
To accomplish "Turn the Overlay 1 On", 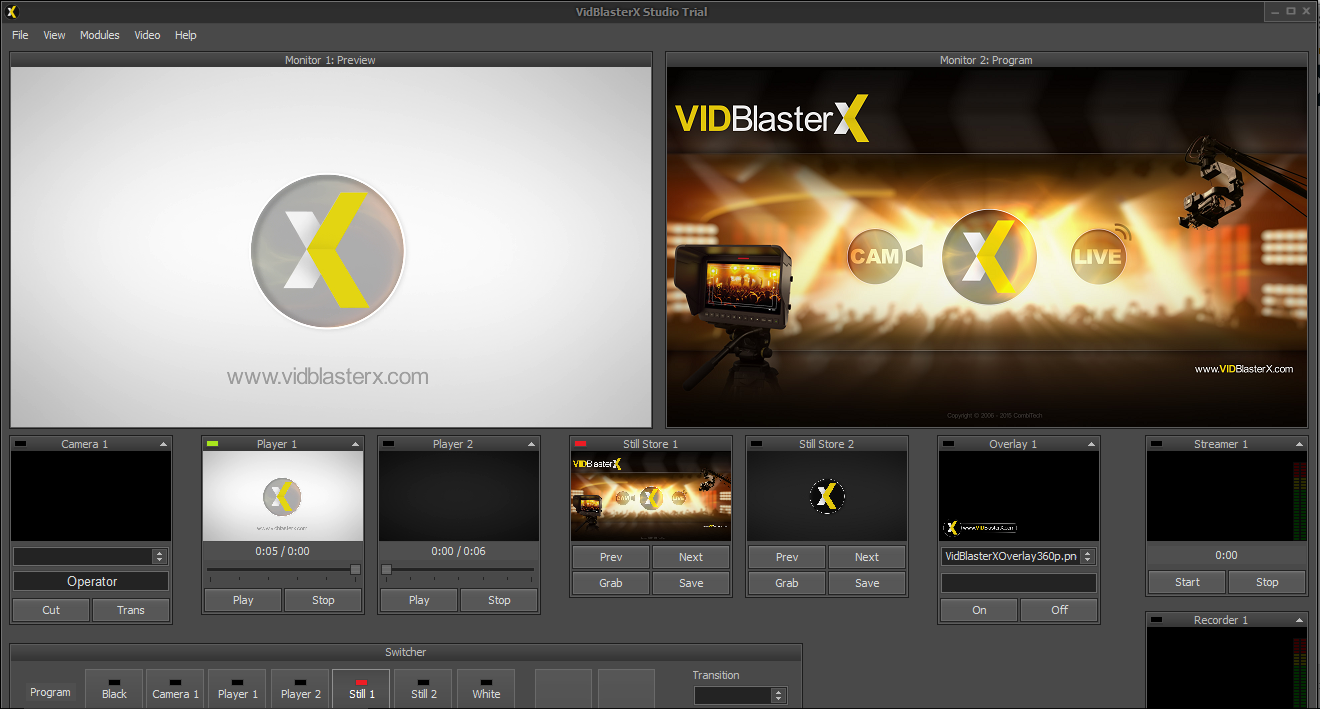I will tap(979, 610).
